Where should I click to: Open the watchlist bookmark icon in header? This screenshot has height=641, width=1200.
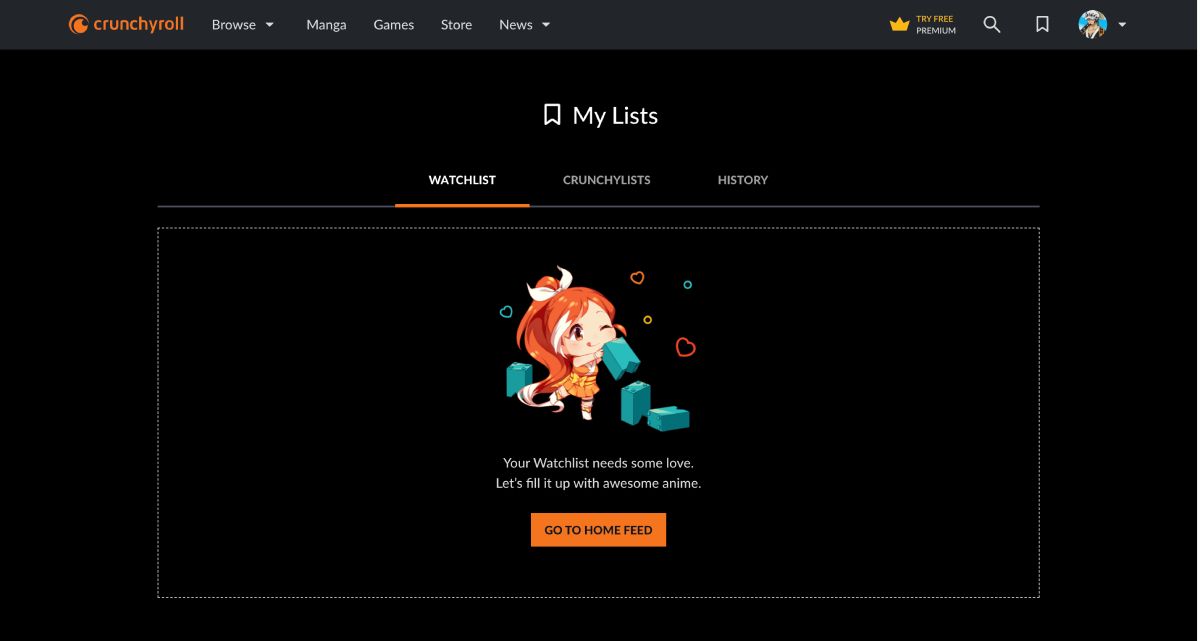click(x=1042, y=24)
